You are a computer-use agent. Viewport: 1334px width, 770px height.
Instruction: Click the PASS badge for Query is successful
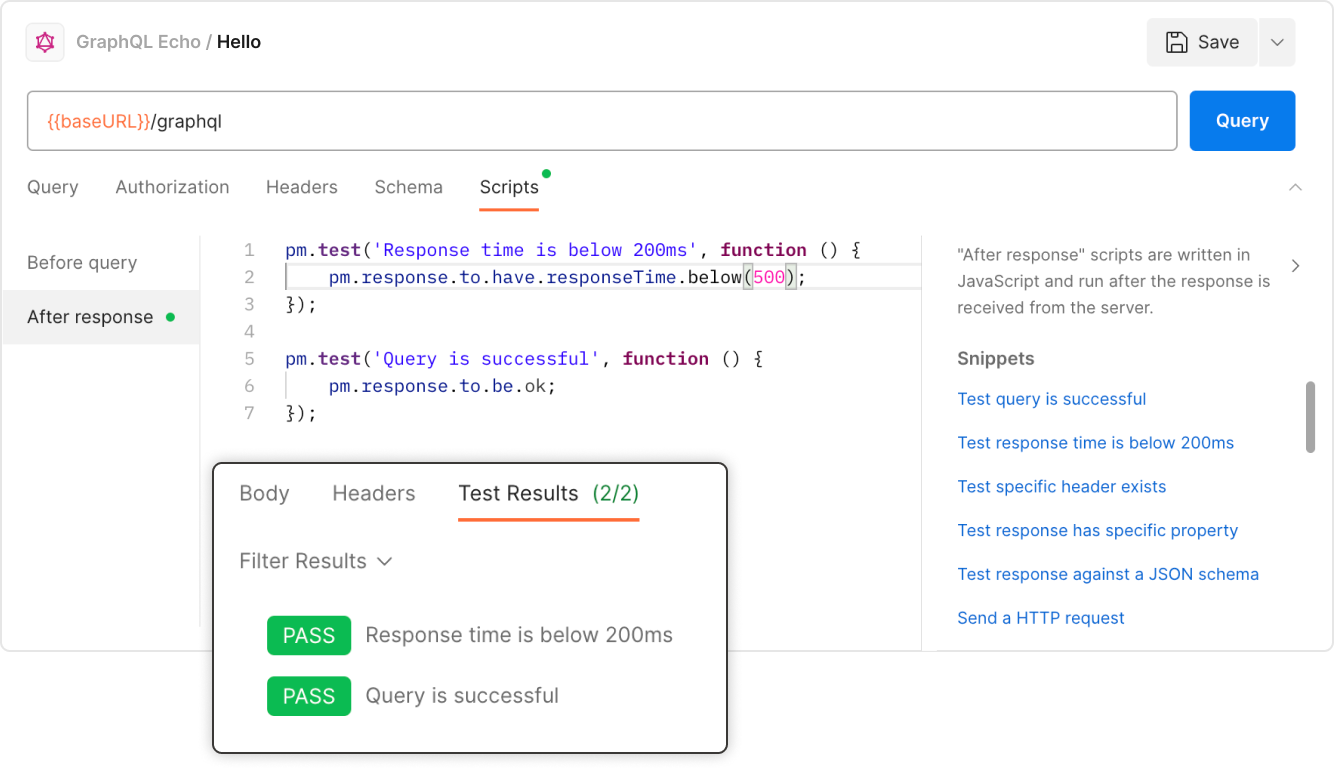point(309,696)
